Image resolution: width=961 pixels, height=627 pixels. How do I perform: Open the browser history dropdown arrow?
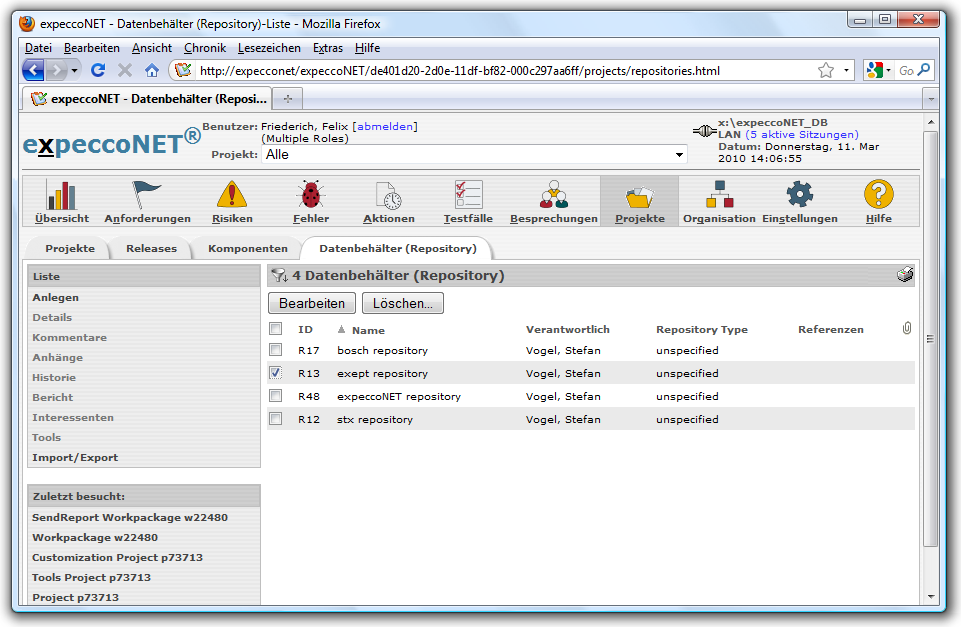coord(75,70)
